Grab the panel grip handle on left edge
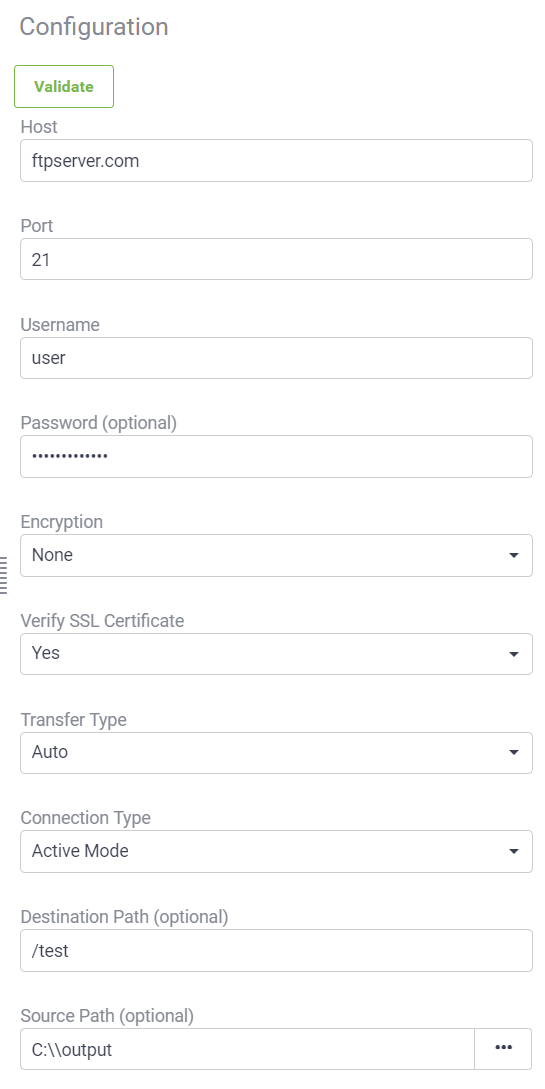Screen dimensions: 545x1089 (x=4, y=575)
